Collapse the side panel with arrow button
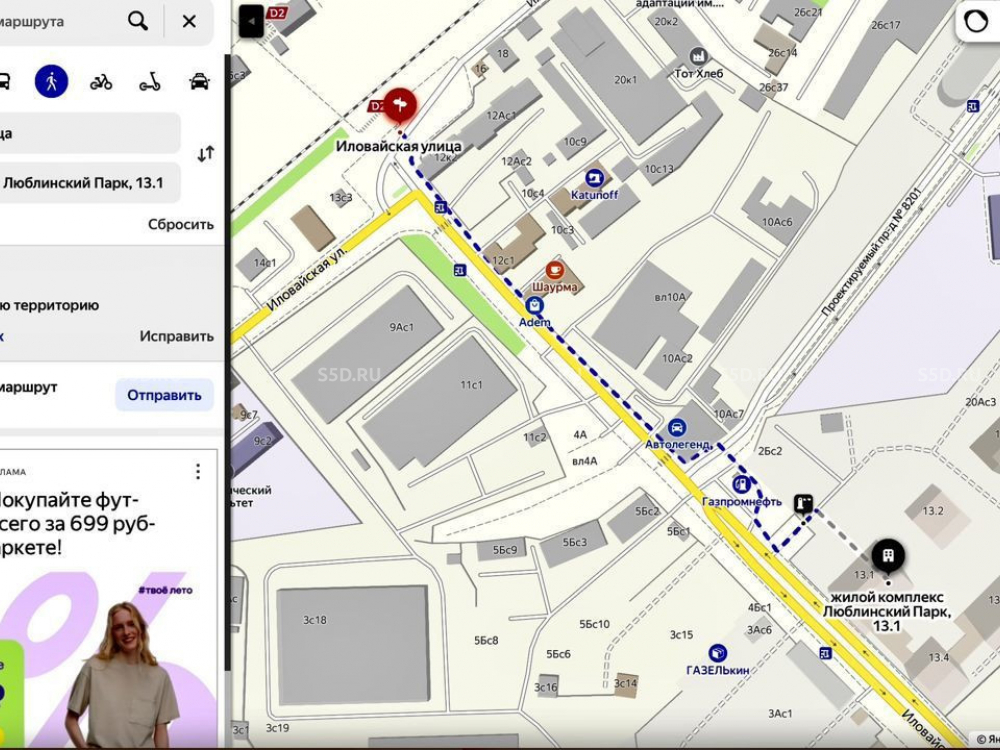Viewport: 1000px width, 750px height. [x=252, y=21]
